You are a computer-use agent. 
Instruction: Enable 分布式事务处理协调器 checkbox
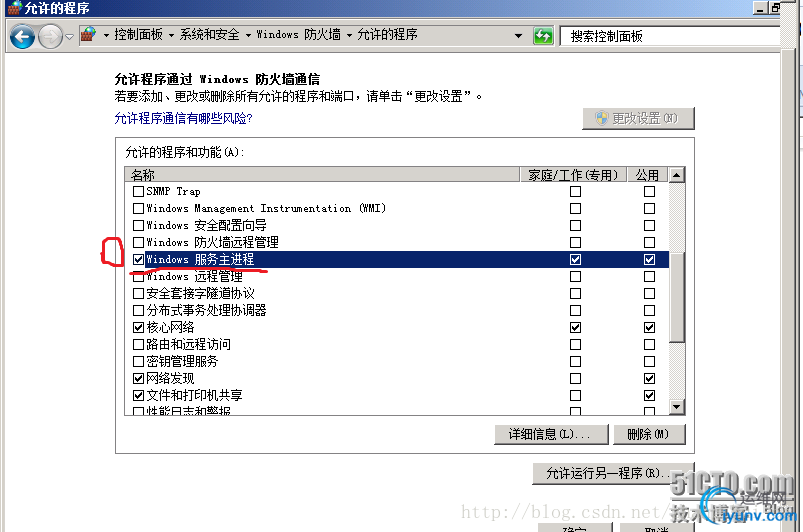tap(138, 310)
